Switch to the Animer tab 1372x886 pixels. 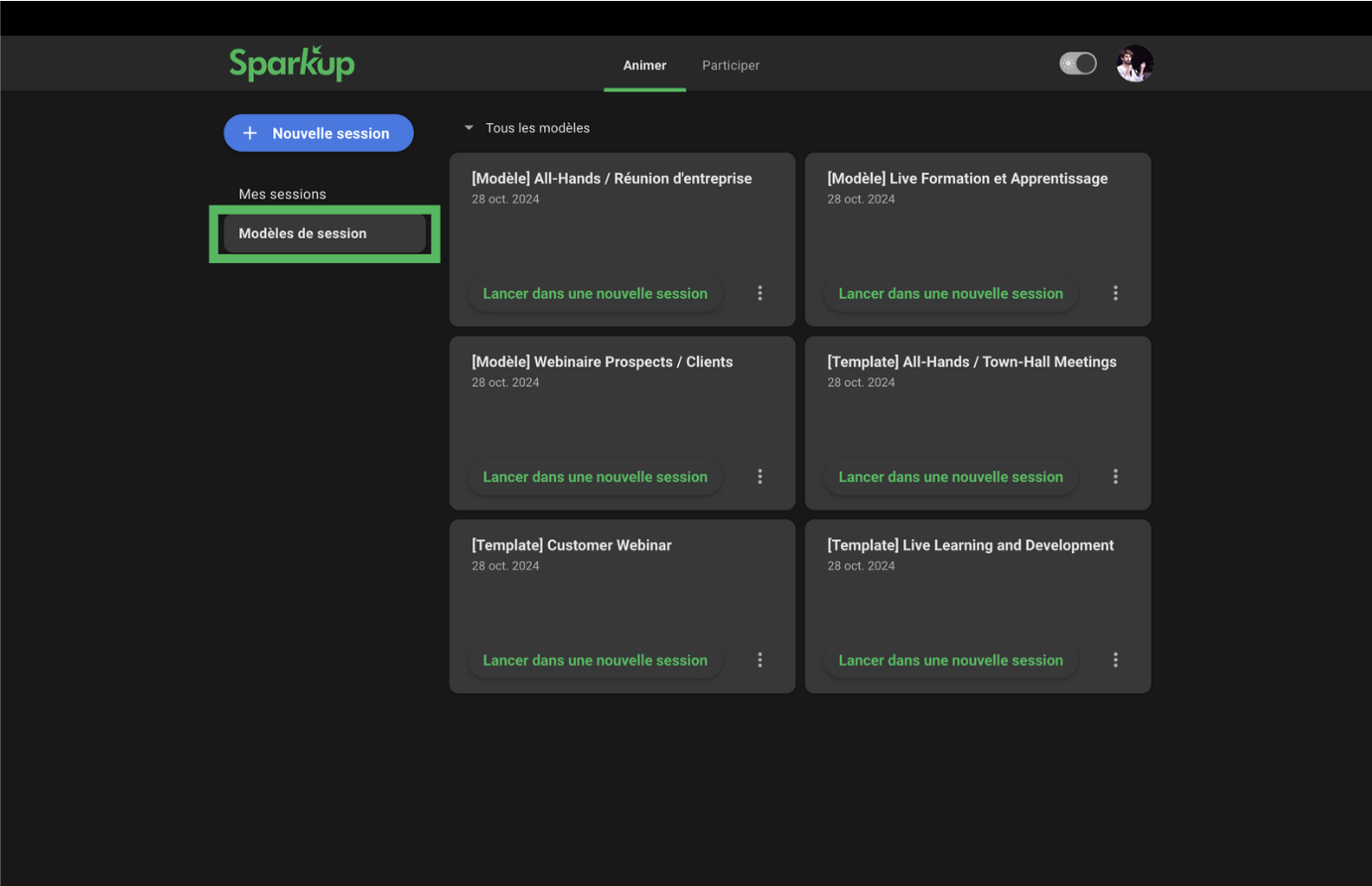[x=644, y=66]
